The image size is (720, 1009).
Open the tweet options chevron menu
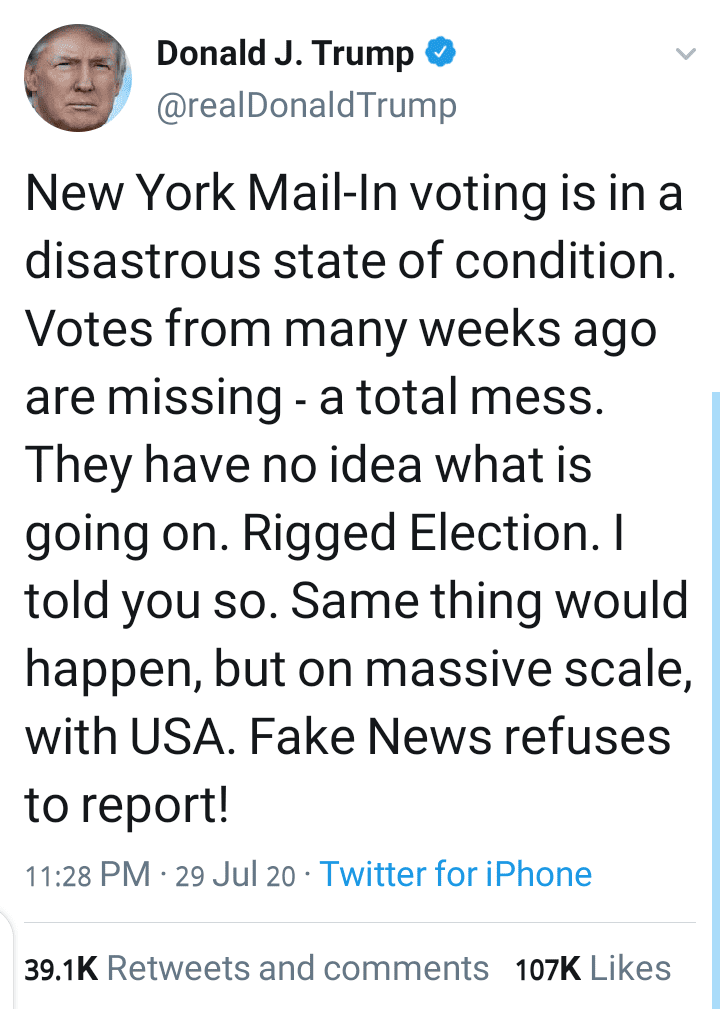(x=686, y=54)
